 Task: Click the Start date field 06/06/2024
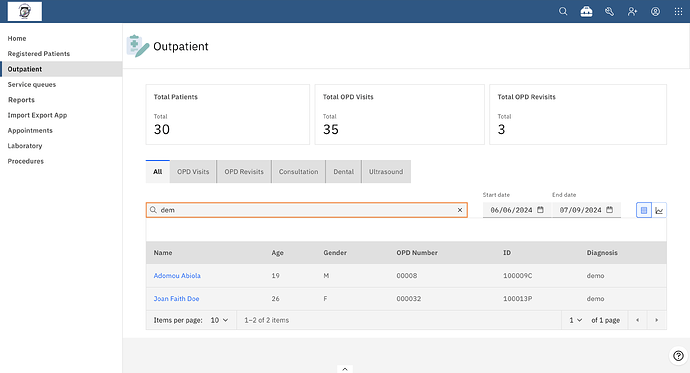pyautogui.click(x=517, y=210)
